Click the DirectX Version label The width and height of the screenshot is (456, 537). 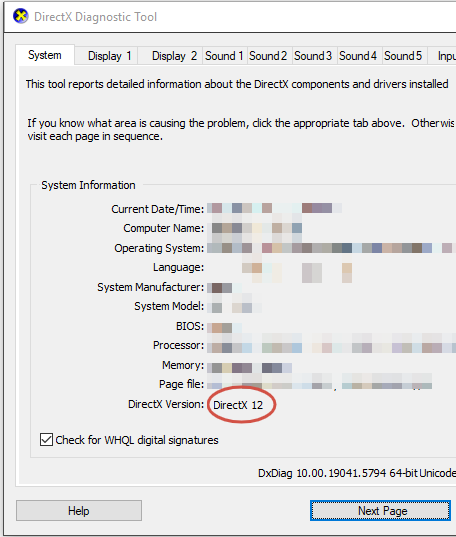[166, 404]
